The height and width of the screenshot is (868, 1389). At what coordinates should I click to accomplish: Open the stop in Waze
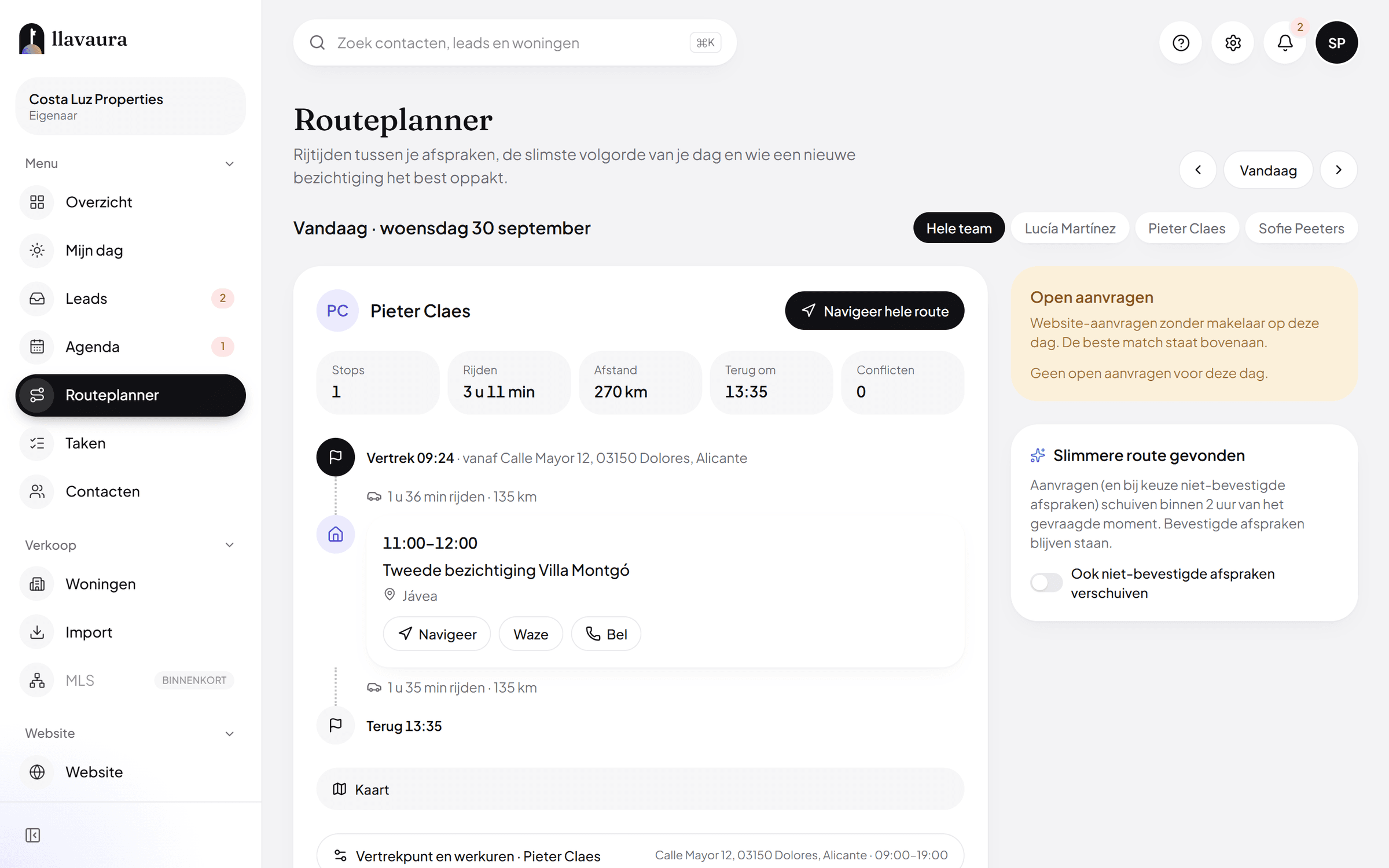[531, 634]
